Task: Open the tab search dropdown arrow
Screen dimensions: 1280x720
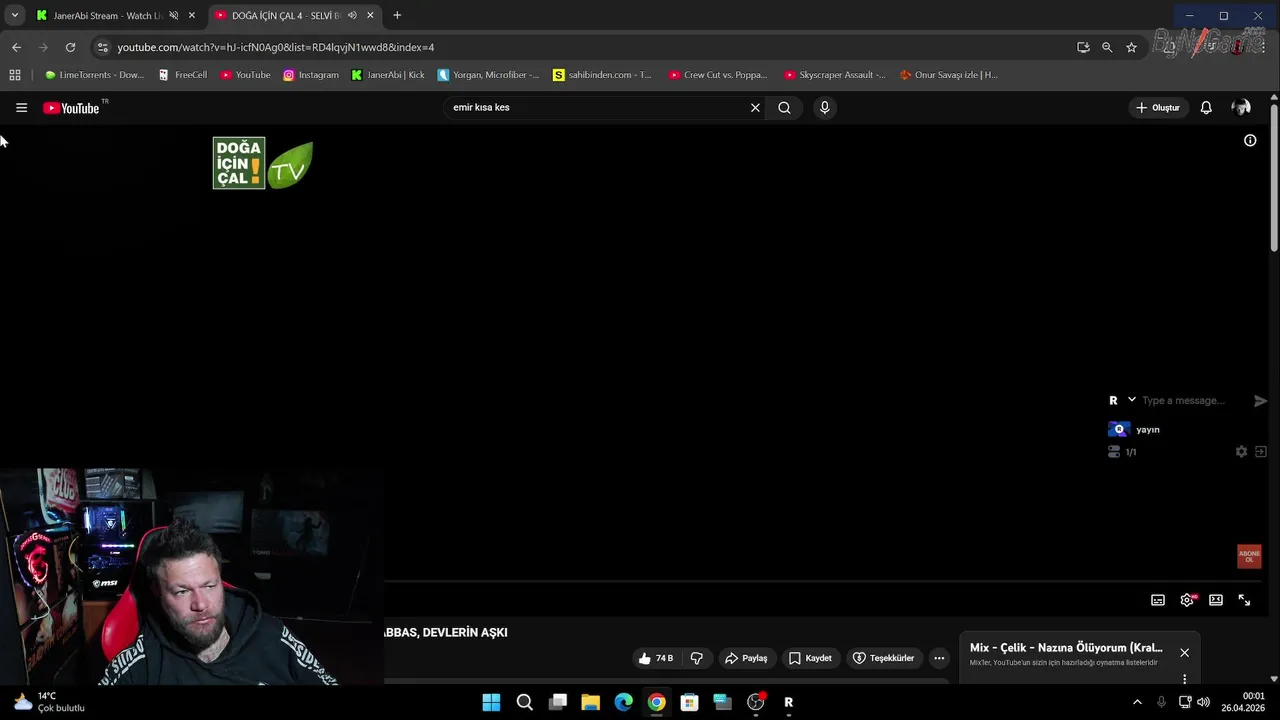Action: 14,16
